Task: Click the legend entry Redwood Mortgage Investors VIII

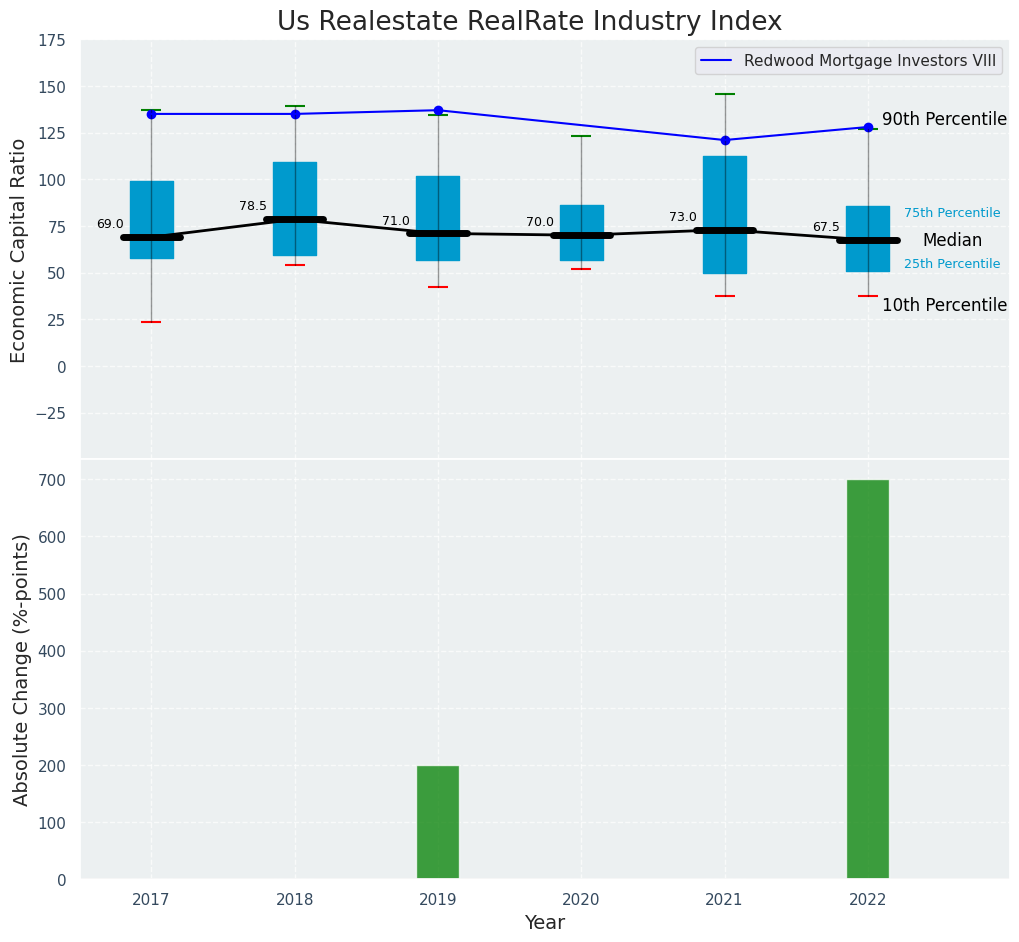Action: [x=848, y=61]
